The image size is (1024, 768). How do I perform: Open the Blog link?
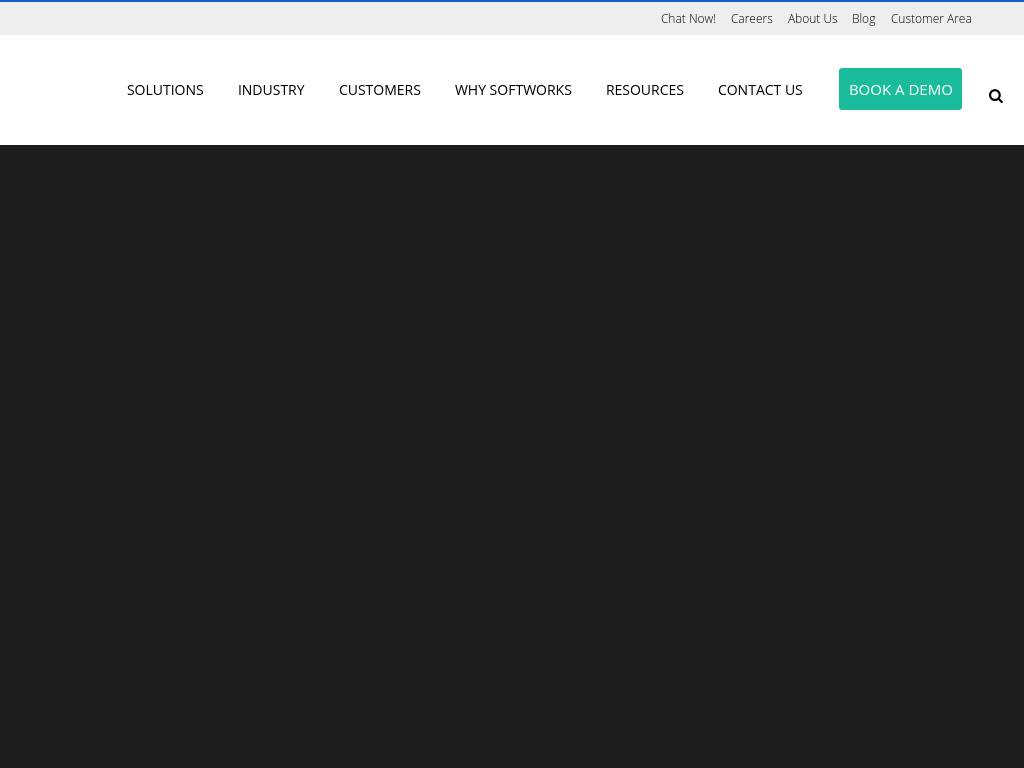pyautogui.click(x=863, y=19)
